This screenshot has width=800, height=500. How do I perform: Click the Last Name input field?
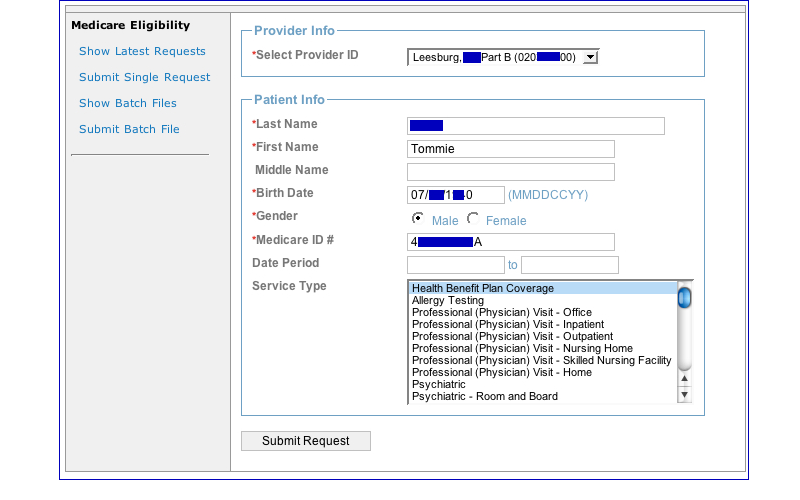point(536,126)
